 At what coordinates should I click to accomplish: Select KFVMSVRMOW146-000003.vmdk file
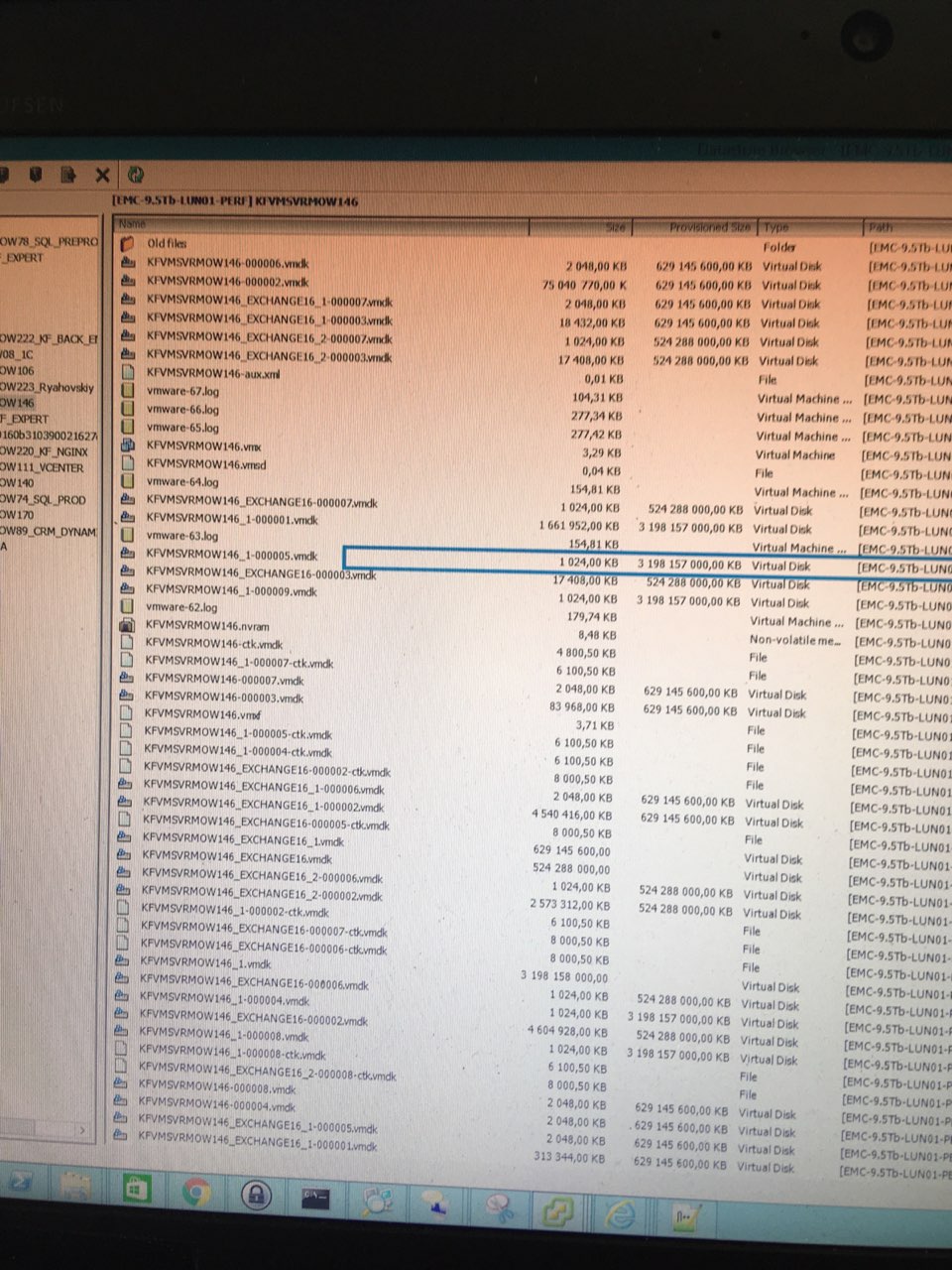tap(224, 698)
